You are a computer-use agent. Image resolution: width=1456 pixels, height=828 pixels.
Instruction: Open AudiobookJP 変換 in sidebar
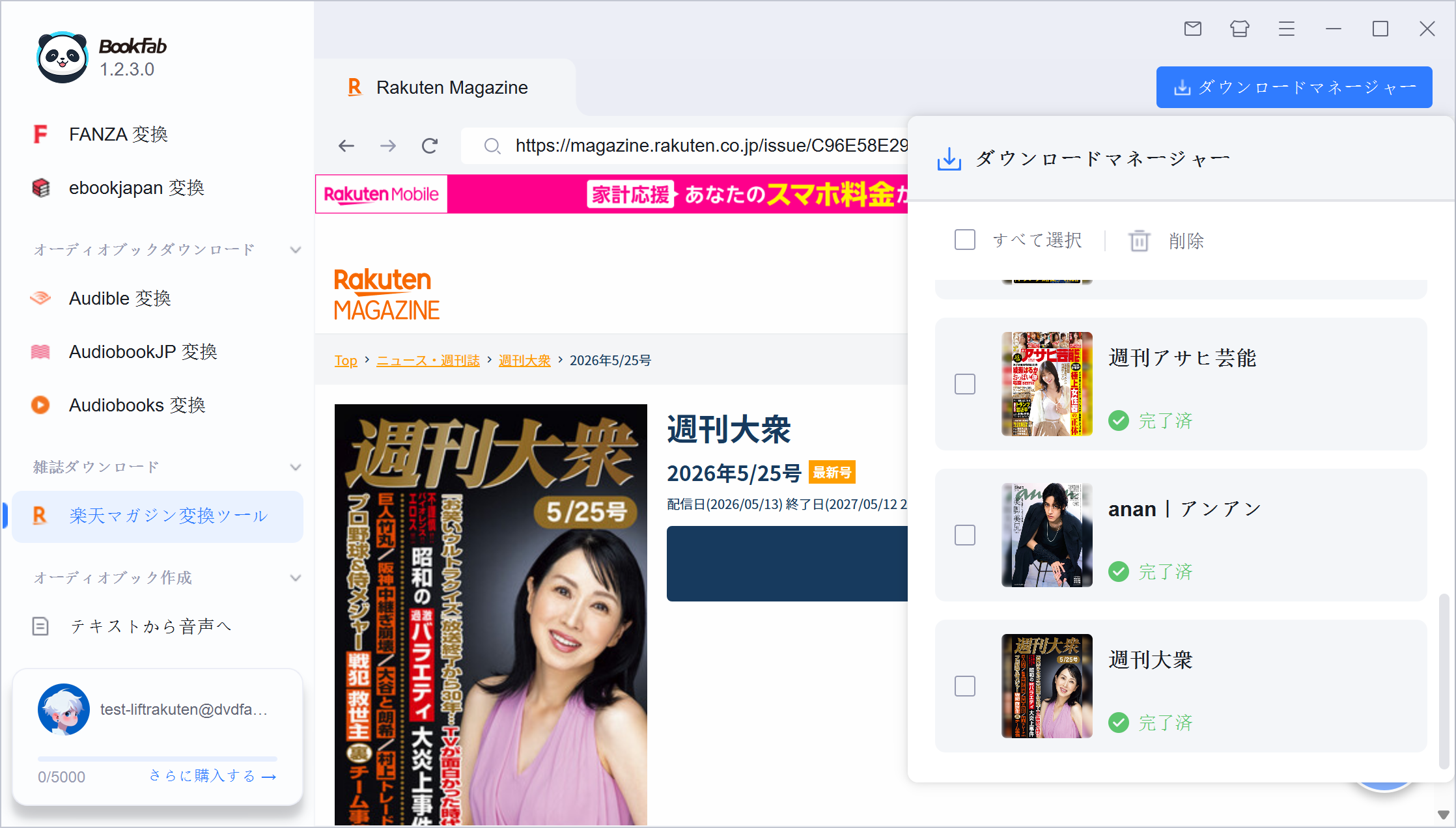coord(158,352)
